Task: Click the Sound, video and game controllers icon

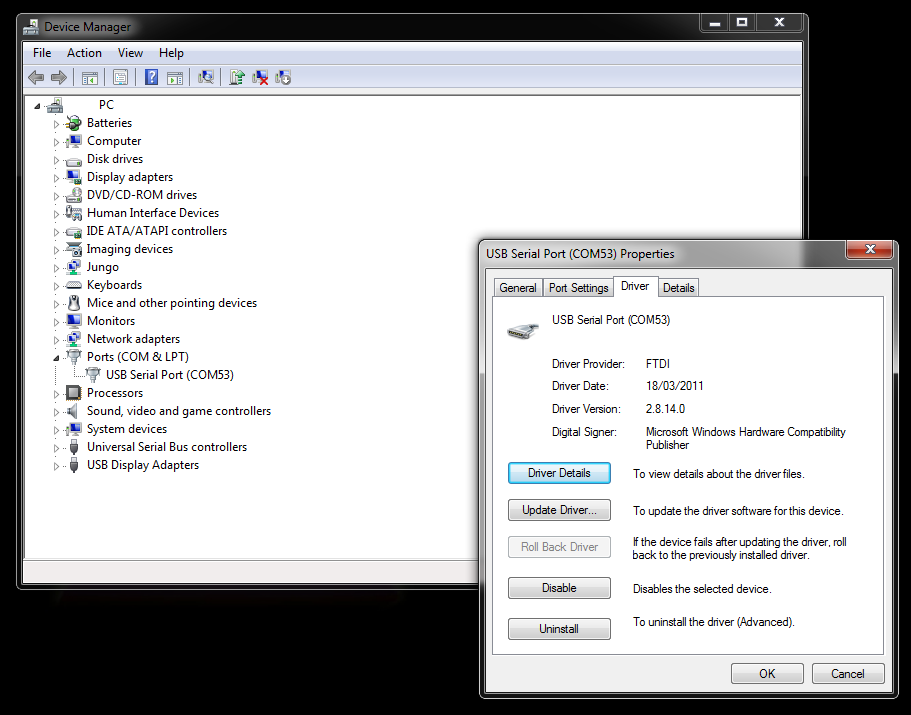Action: click(73, 411)
